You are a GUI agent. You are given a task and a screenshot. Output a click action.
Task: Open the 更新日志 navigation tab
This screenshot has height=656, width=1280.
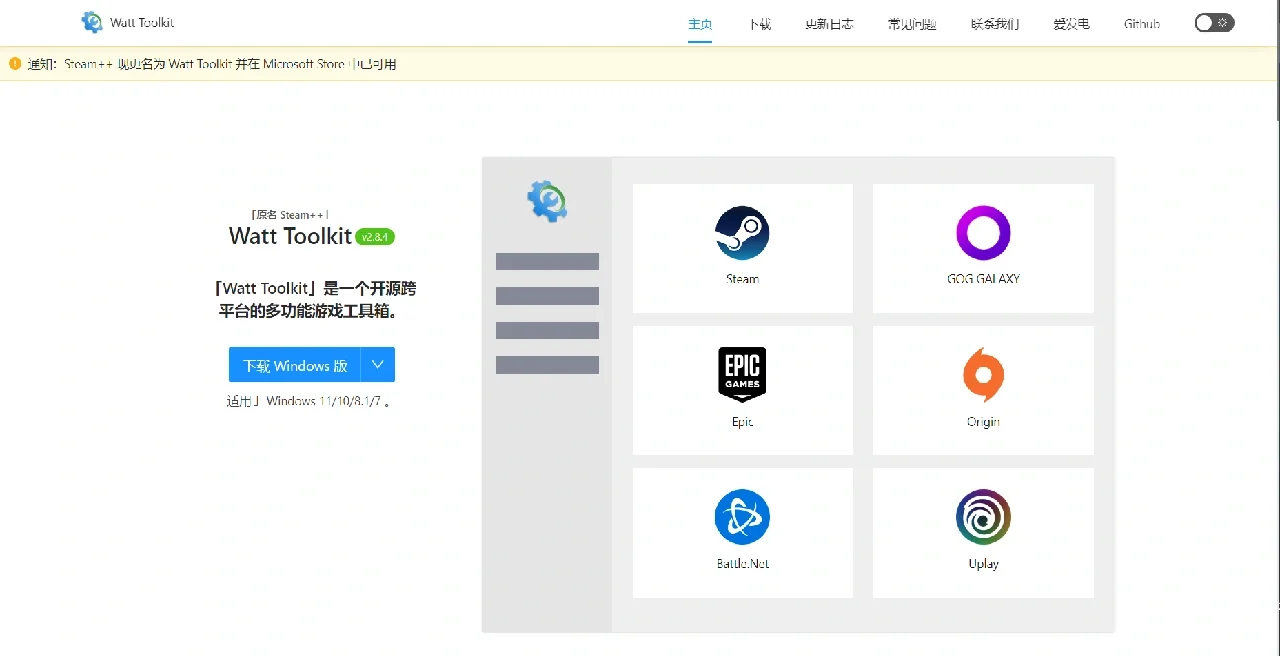[x=829, y=24]
